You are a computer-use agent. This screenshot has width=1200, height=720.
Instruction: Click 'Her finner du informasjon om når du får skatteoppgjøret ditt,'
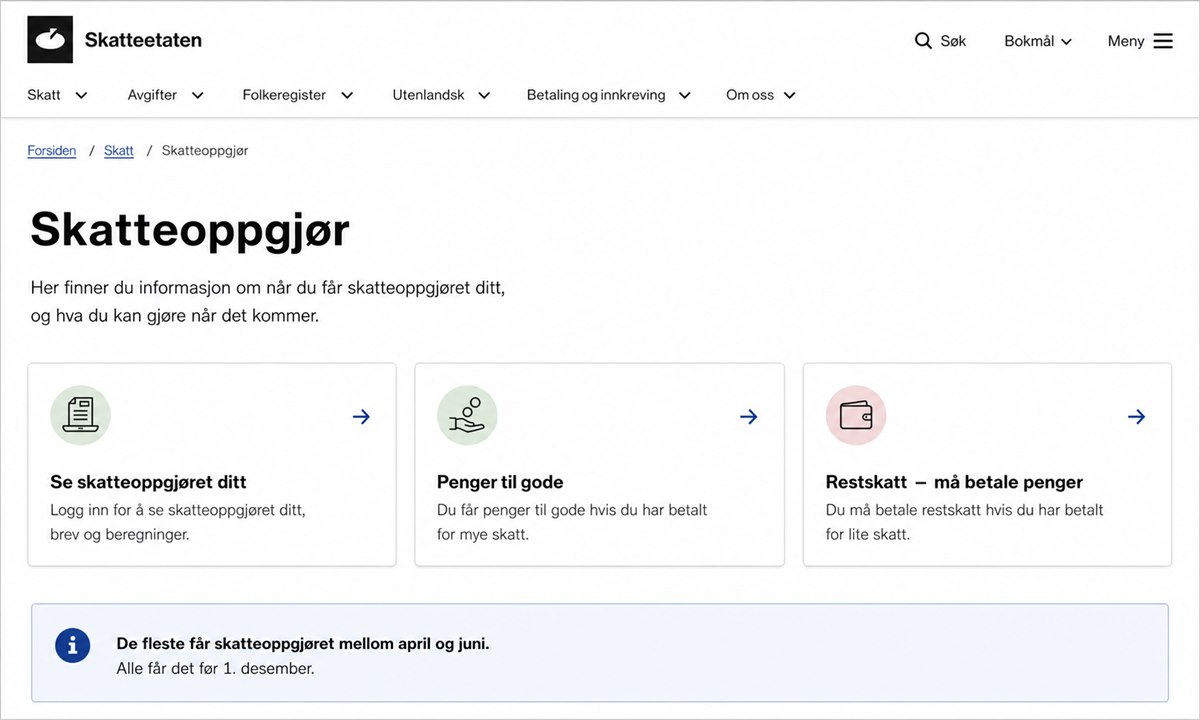click(x=268, y=288)
